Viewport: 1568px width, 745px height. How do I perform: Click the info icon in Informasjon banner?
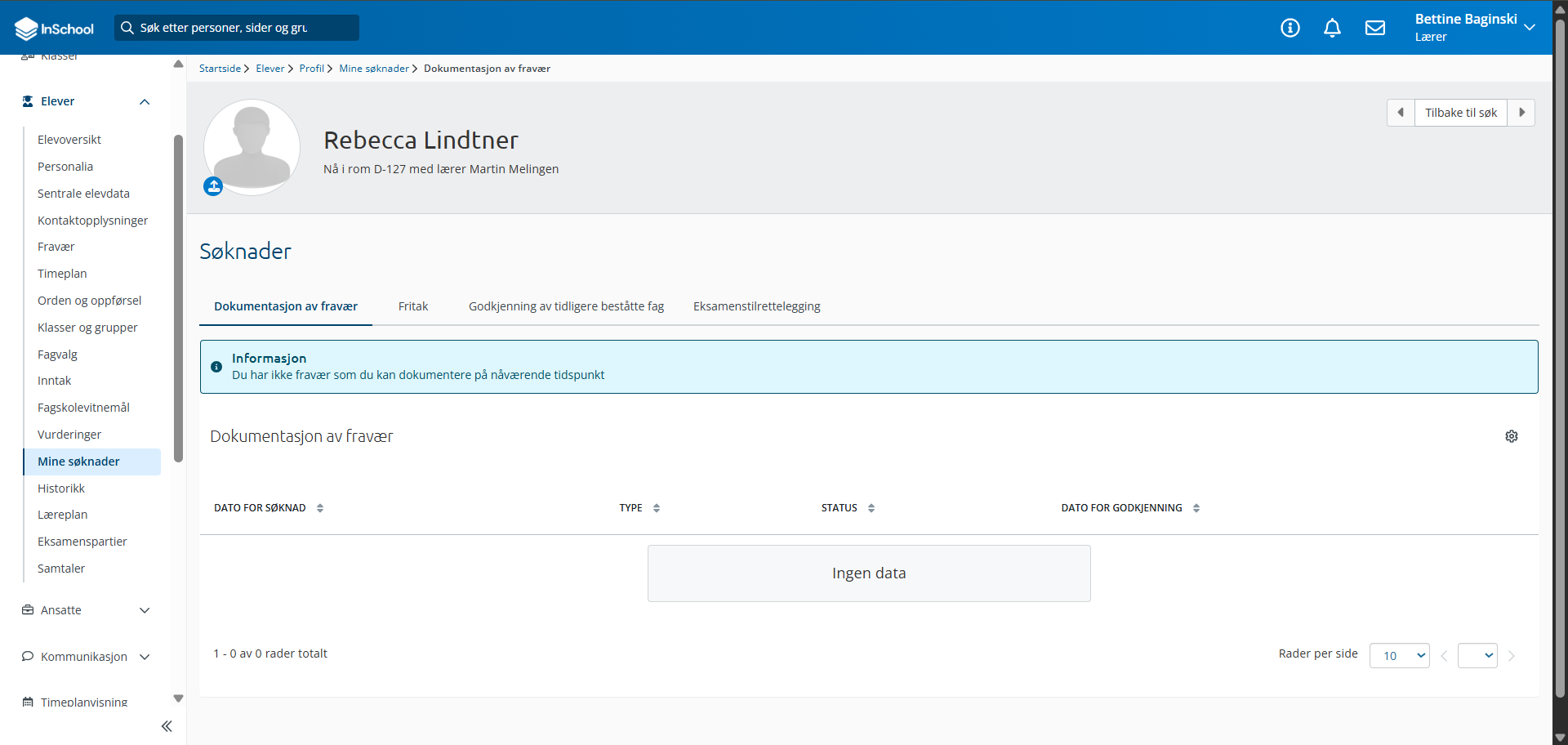216,367
